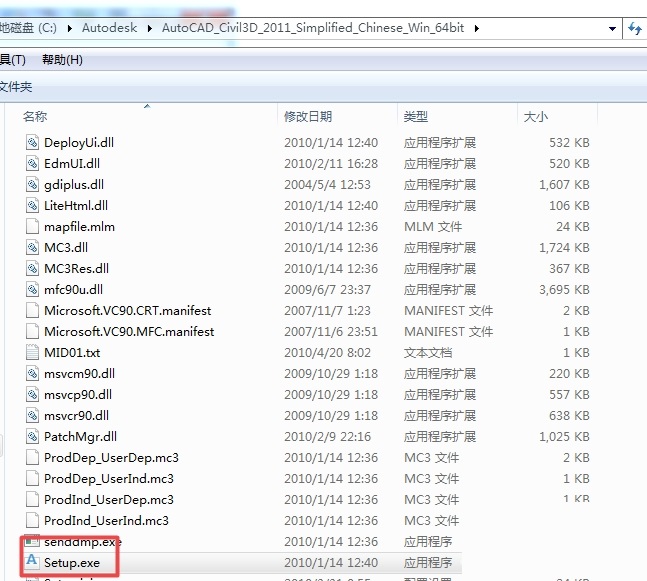Image resolution: width=647 pixels, height=581 pixels.
Task: Click the size value 1,607 KB
Action: [564, 184]
